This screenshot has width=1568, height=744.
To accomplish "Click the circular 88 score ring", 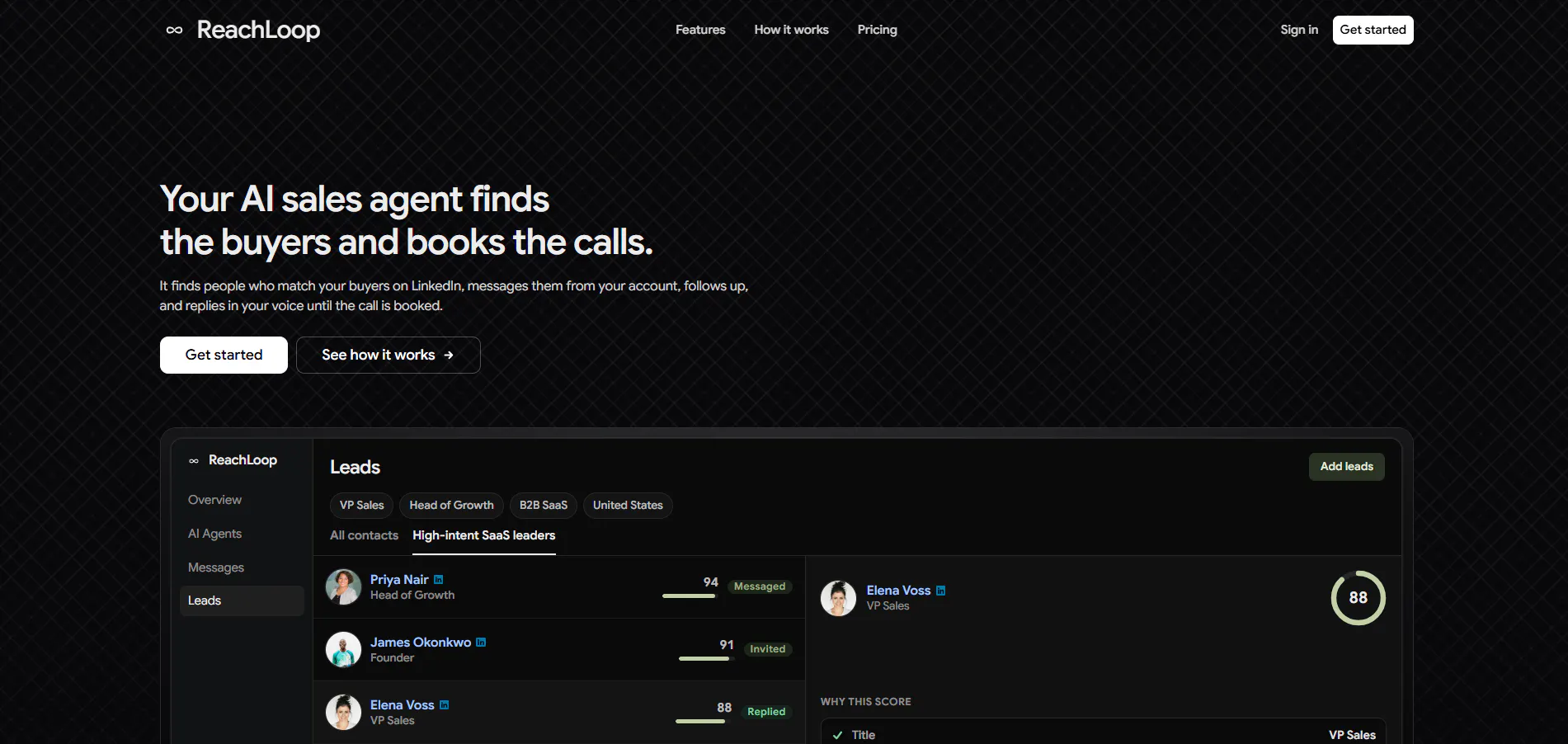I will coord(1358,598).
